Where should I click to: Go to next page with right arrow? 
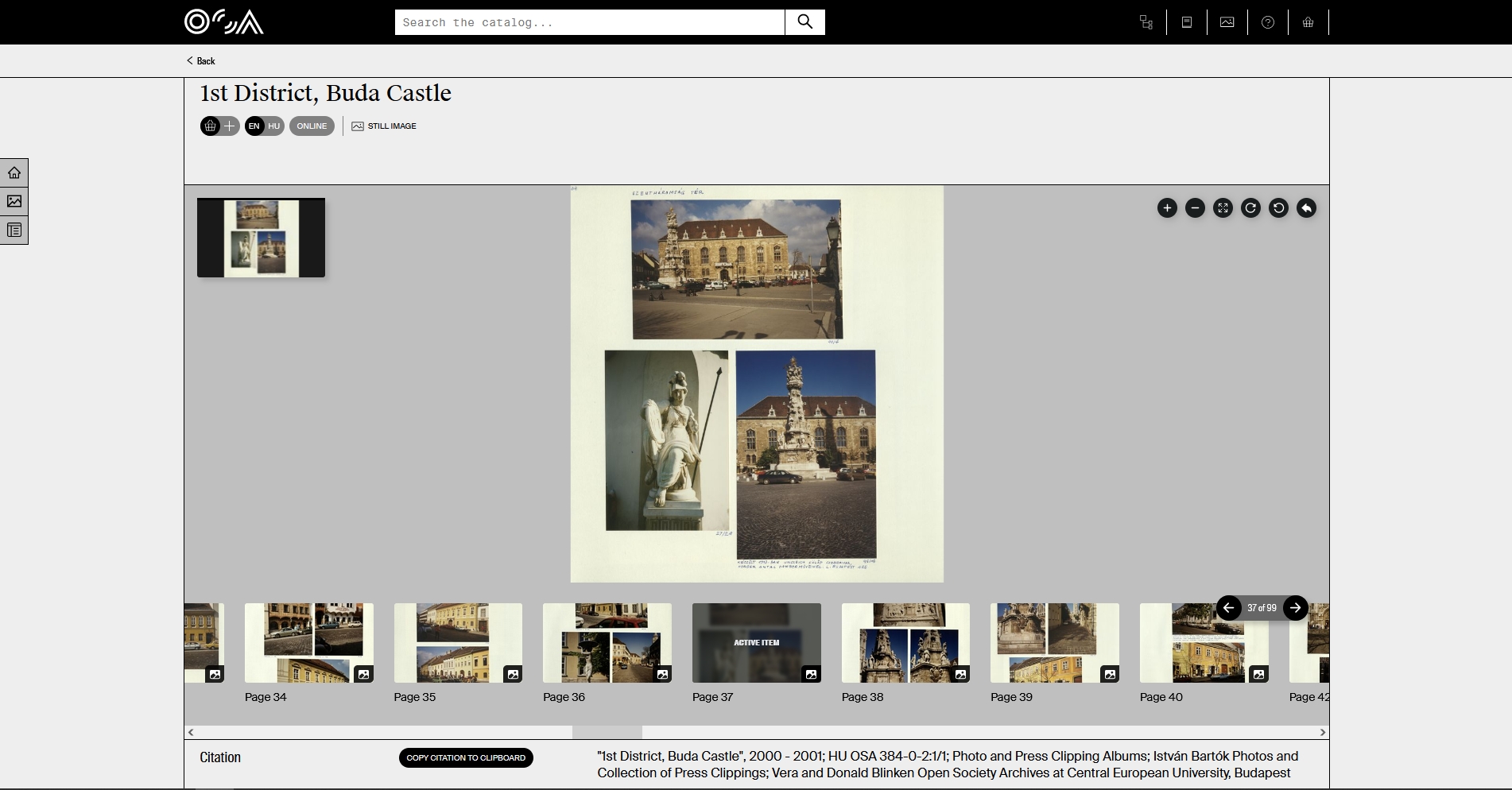[1295, 608]
